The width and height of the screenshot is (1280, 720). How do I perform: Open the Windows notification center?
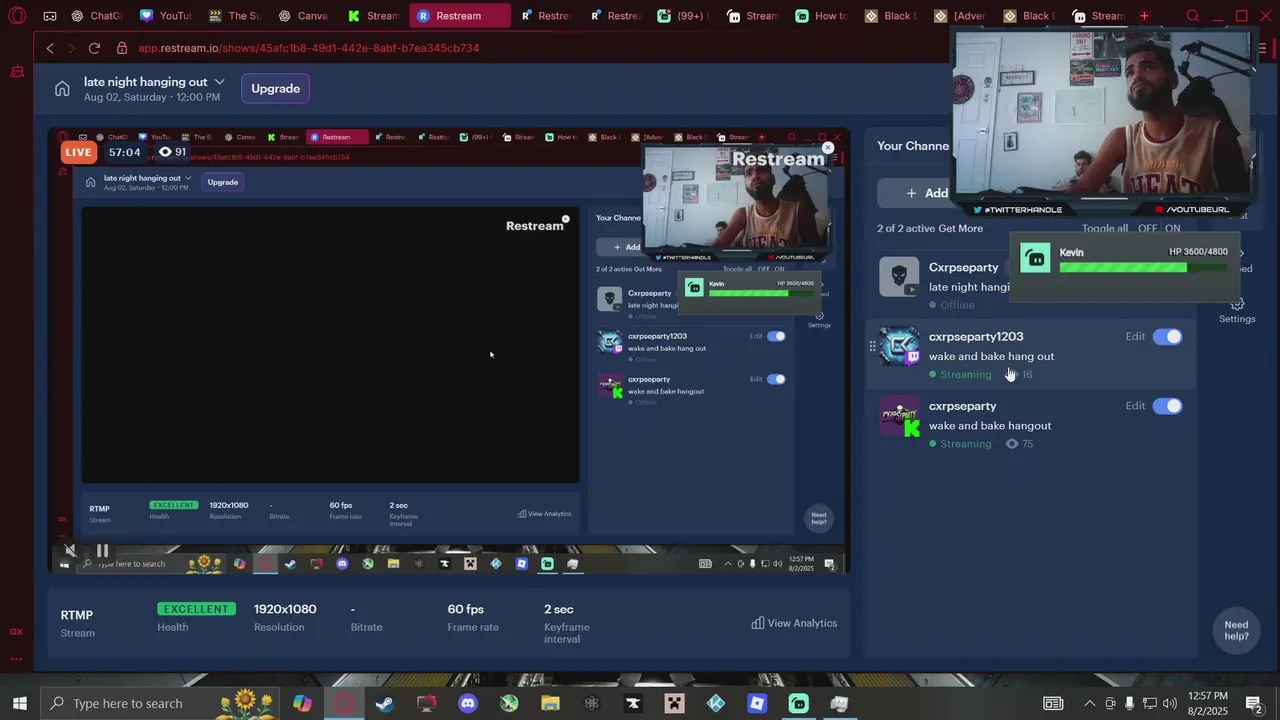pos(1254,703)
